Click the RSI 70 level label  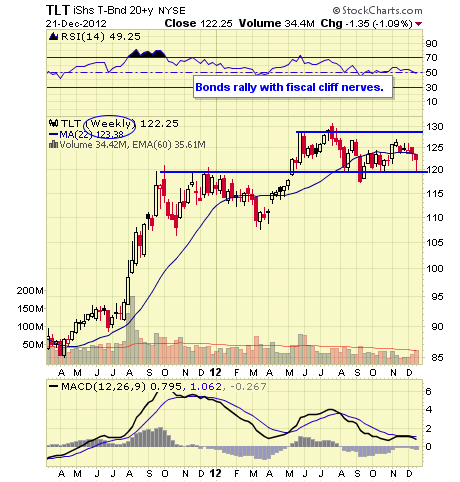click(x=432, y=58)
